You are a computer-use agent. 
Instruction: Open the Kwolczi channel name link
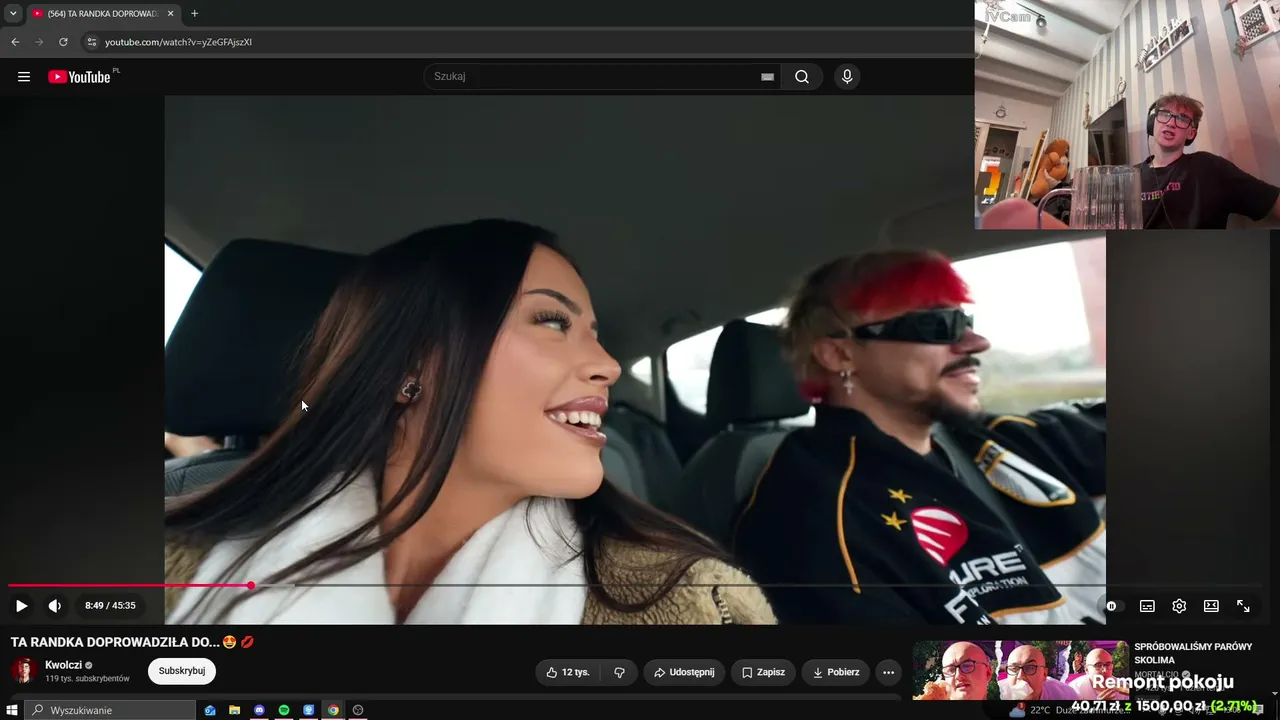[63, 665]
